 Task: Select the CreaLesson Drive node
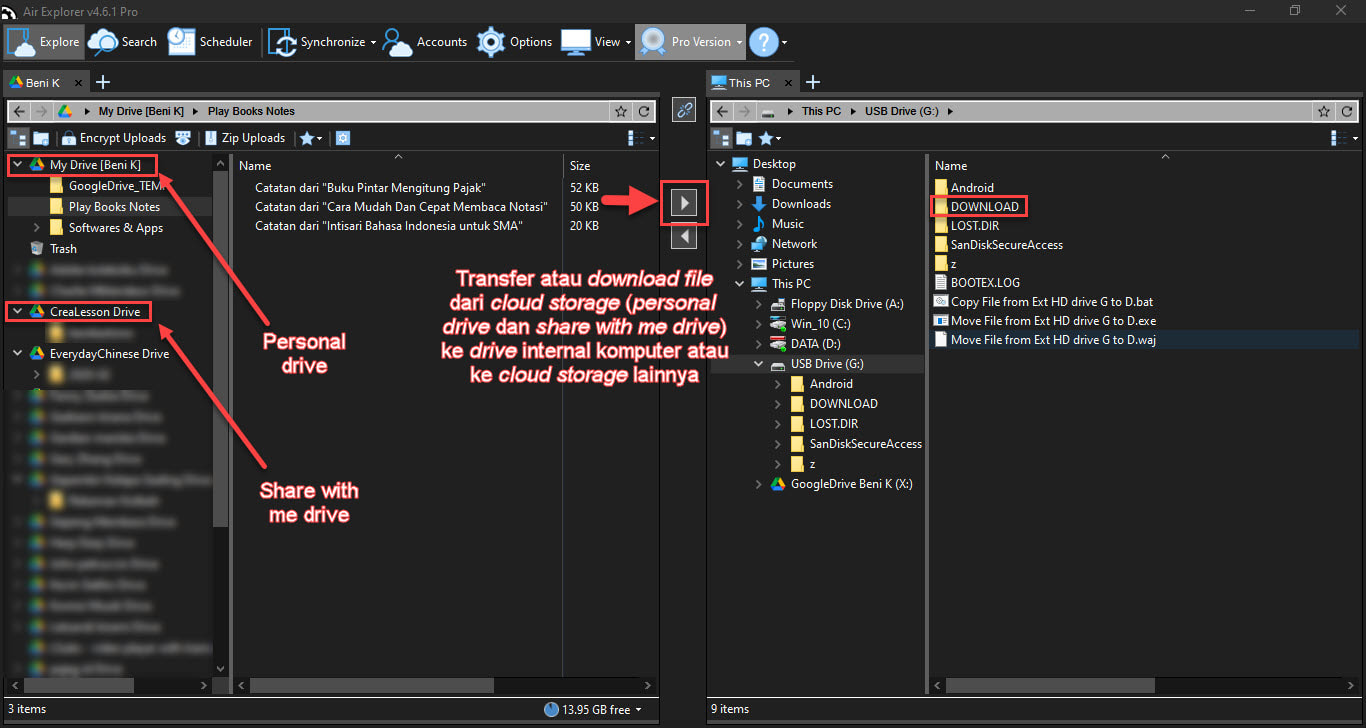95,312
